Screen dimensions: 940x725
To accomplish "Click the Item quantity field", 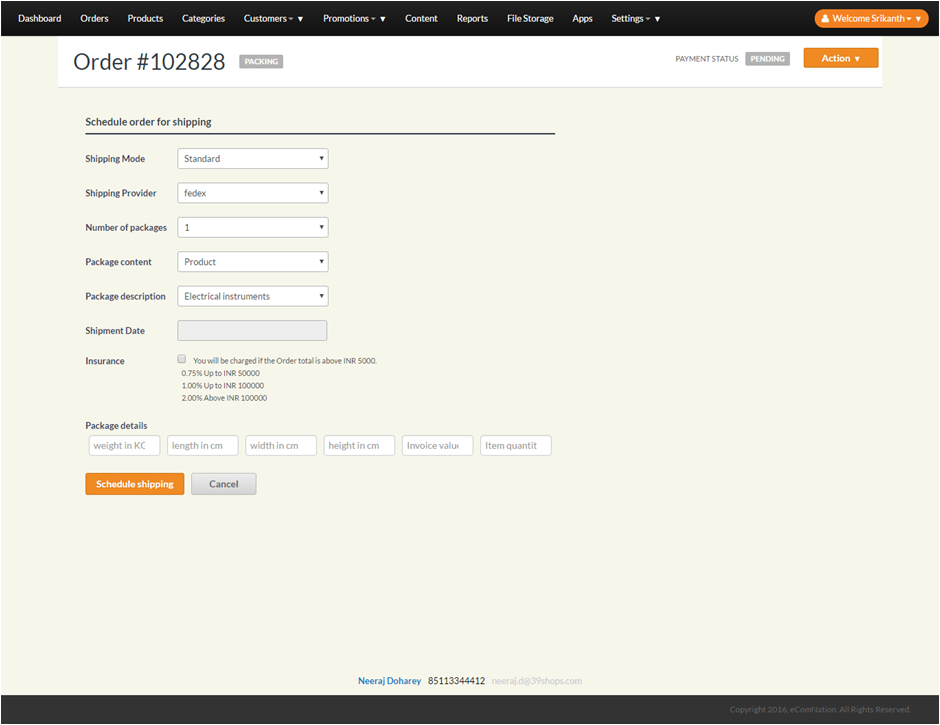I will (x=516, y=446).
